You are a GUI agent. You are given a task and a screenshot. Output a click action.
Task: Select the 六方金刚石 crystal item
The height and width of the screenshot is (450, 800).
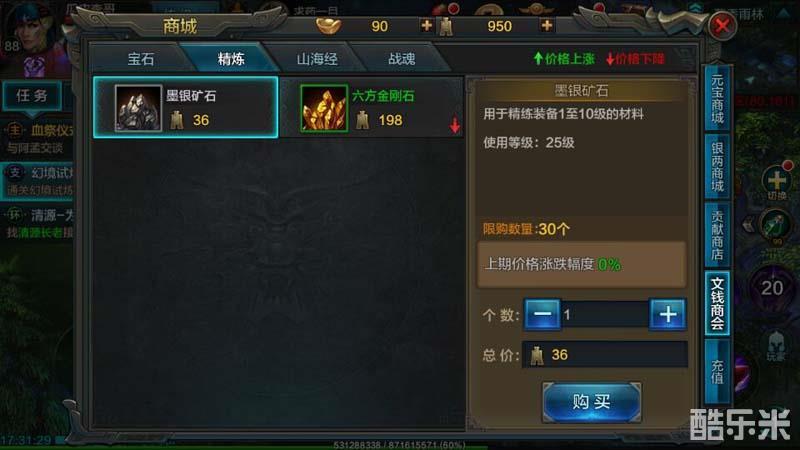[372, 108]
